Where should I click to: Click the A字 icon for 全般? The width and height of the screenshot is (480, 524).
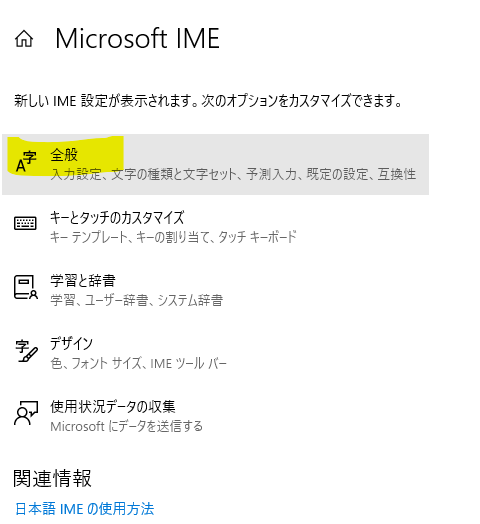coord(26,161)
